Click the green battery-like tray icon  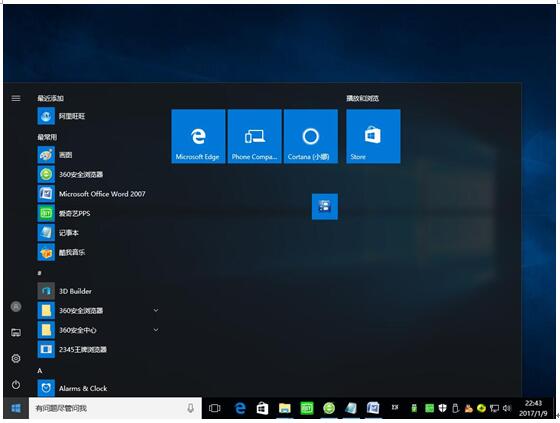coord(414,408)
